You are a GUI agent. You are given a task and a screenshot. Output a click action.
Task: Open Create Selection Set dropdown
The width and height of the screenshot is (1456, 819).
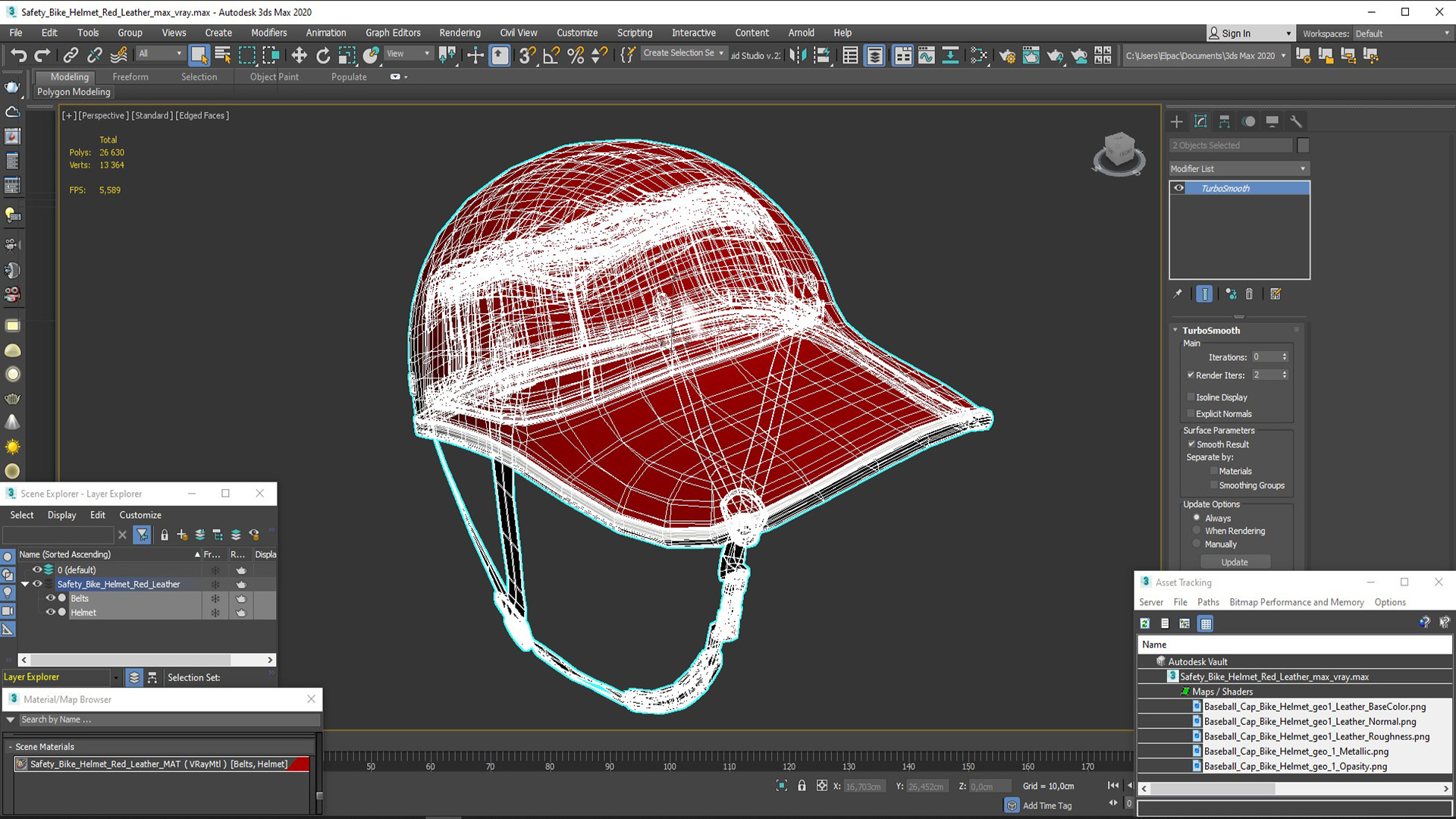tap(683, 53)
